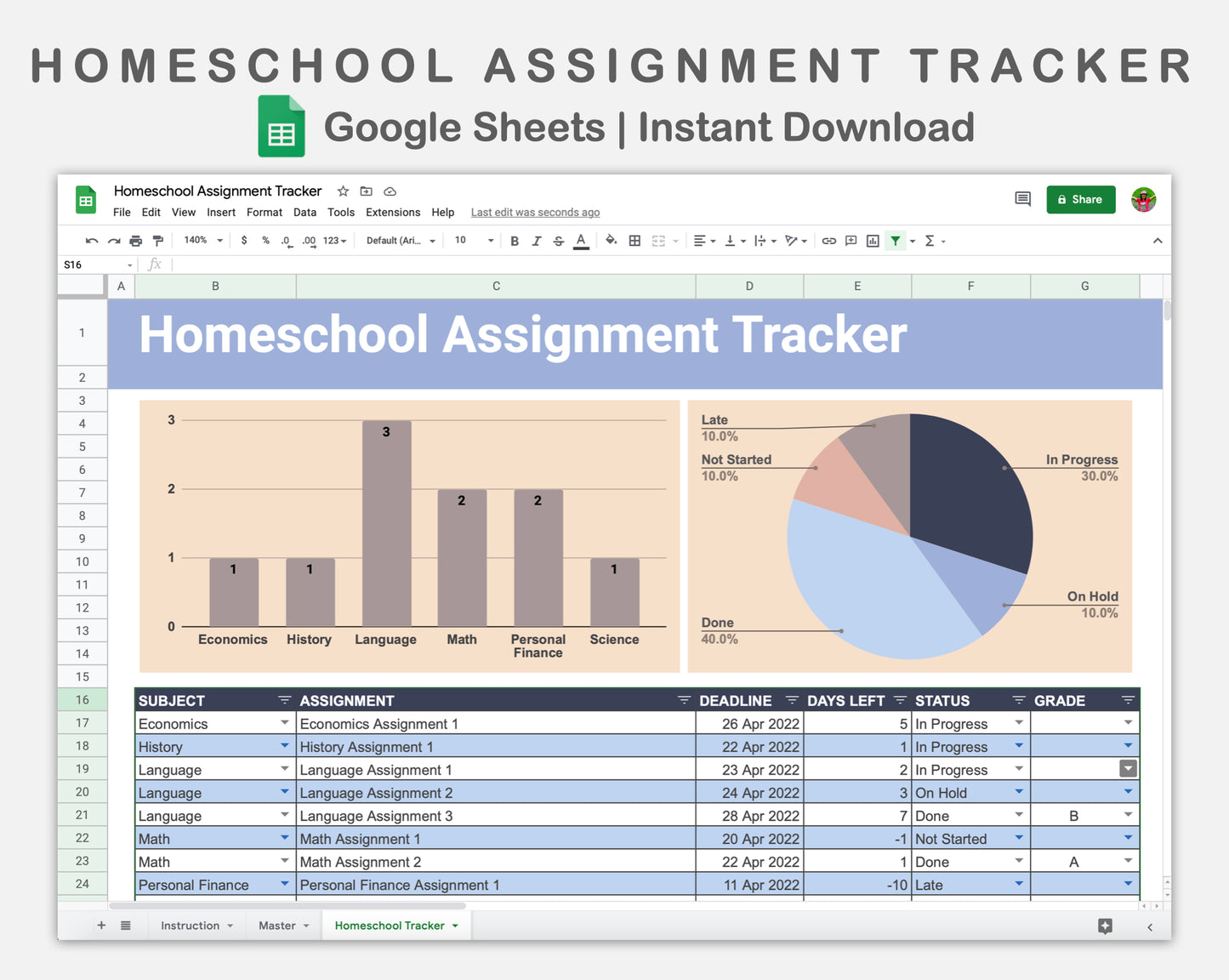Toggle italic formatting

coord(537,241)
